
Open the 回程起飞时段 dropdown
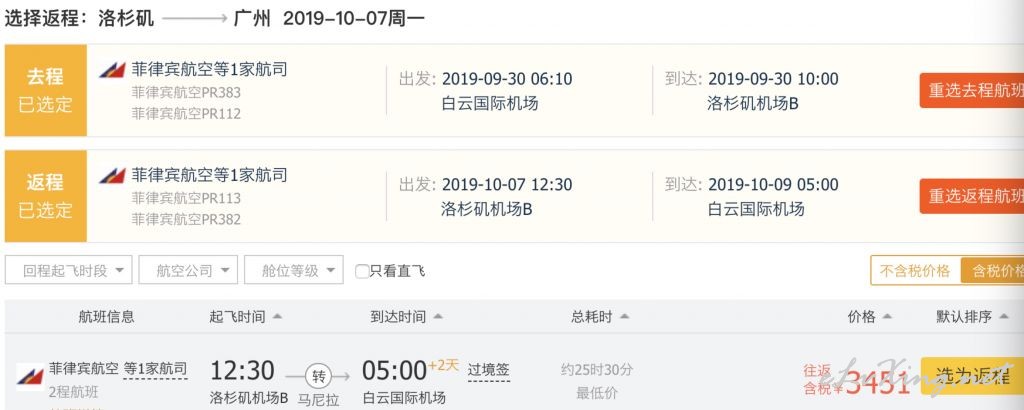click(69, 270)
